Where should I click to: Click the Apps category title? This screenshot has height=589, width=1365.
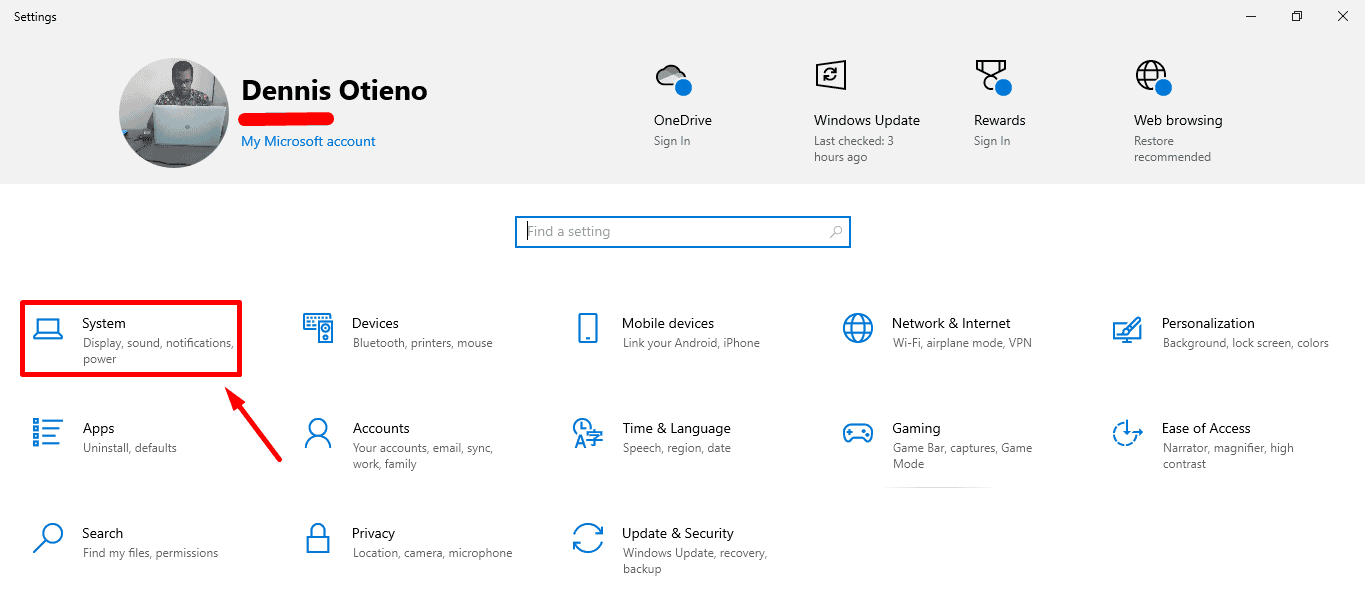click(98, 428)
